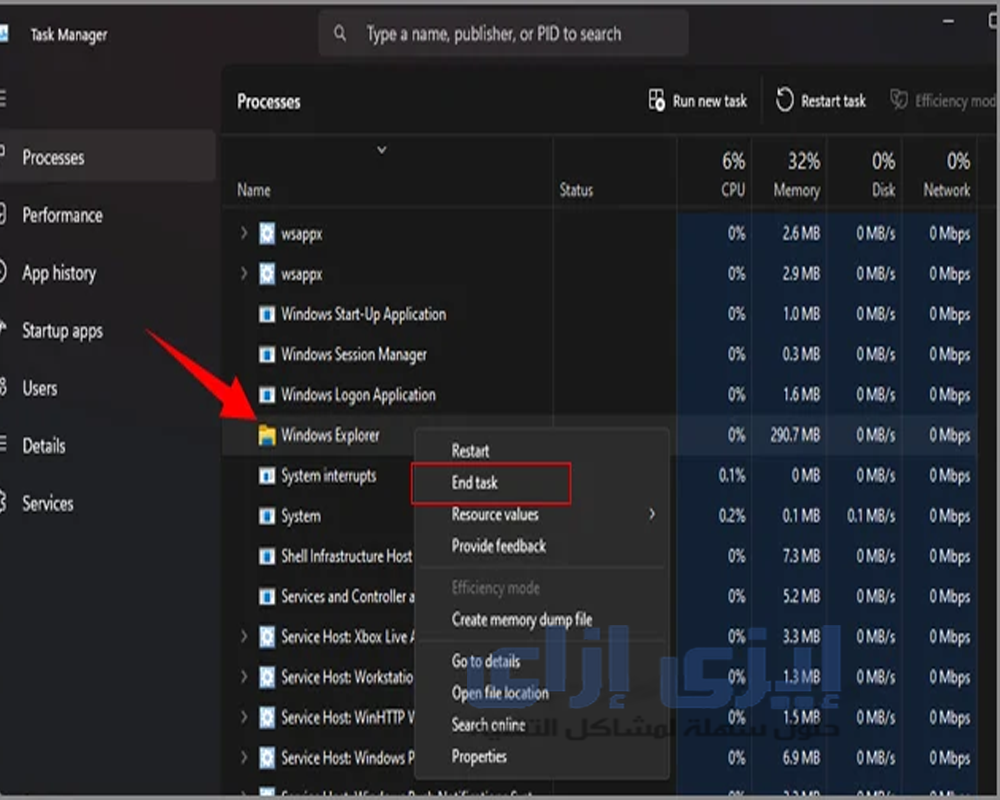Click the Windows Explorer folder icon
The height and width of the screenshot is (800, 1000).
click(267, 435)
